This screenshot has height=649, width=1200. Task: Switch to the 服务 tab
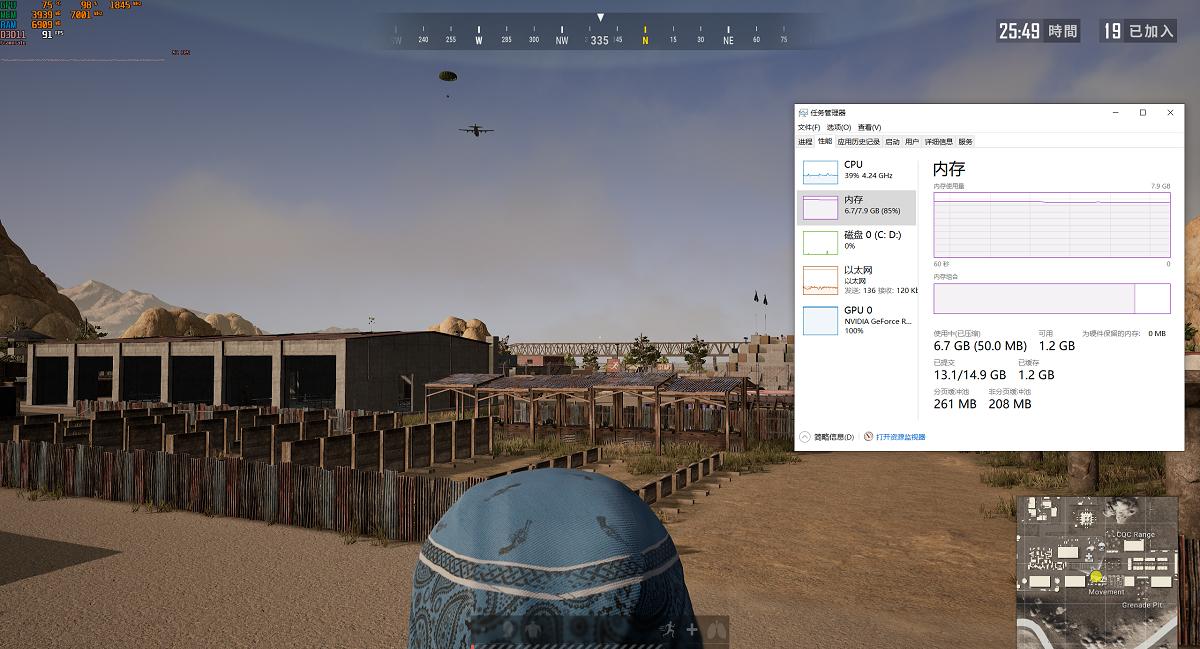[965, 142]
